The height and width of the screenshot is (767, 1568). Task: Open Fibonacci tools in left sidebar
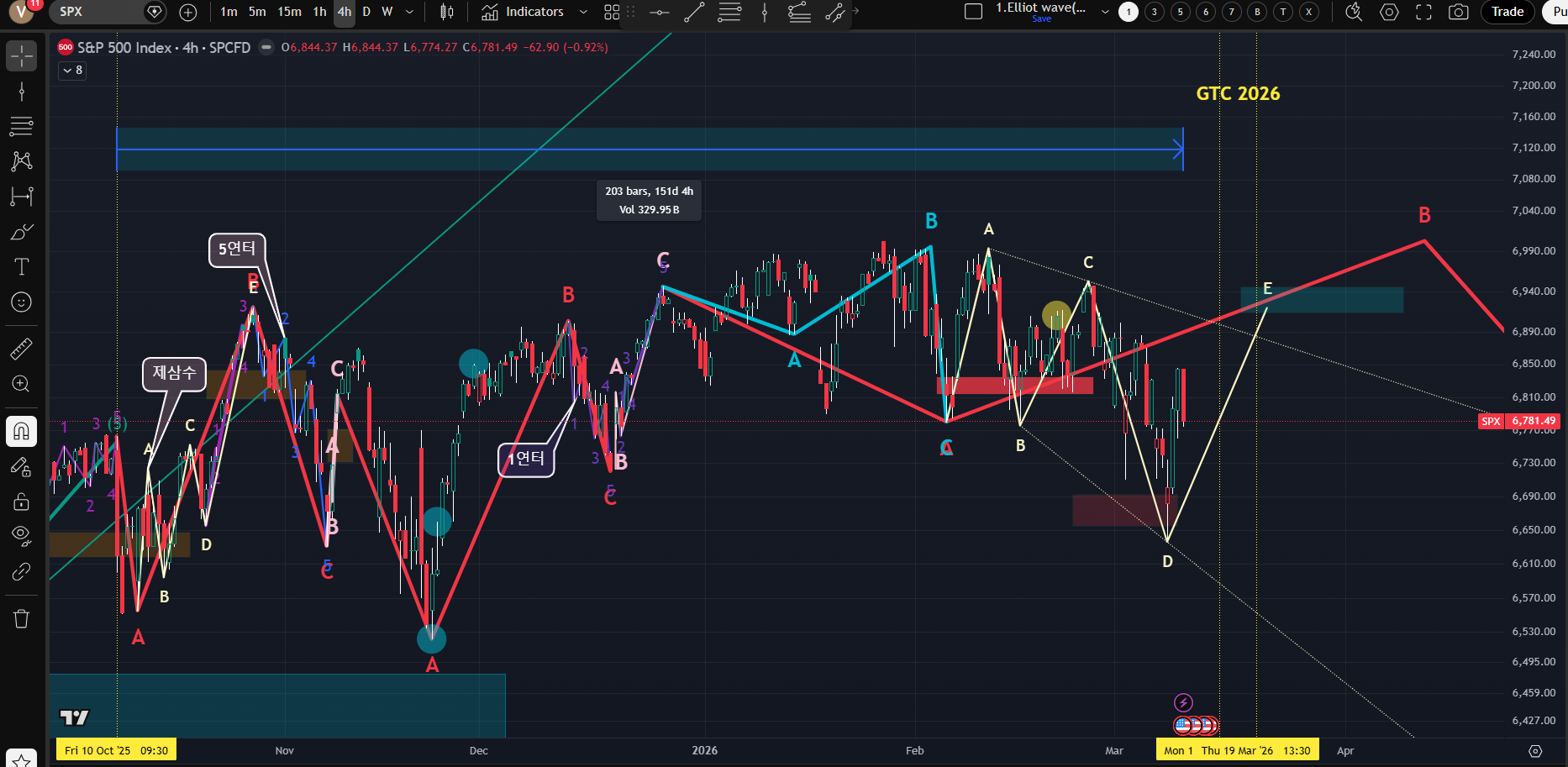pos(22,127)
